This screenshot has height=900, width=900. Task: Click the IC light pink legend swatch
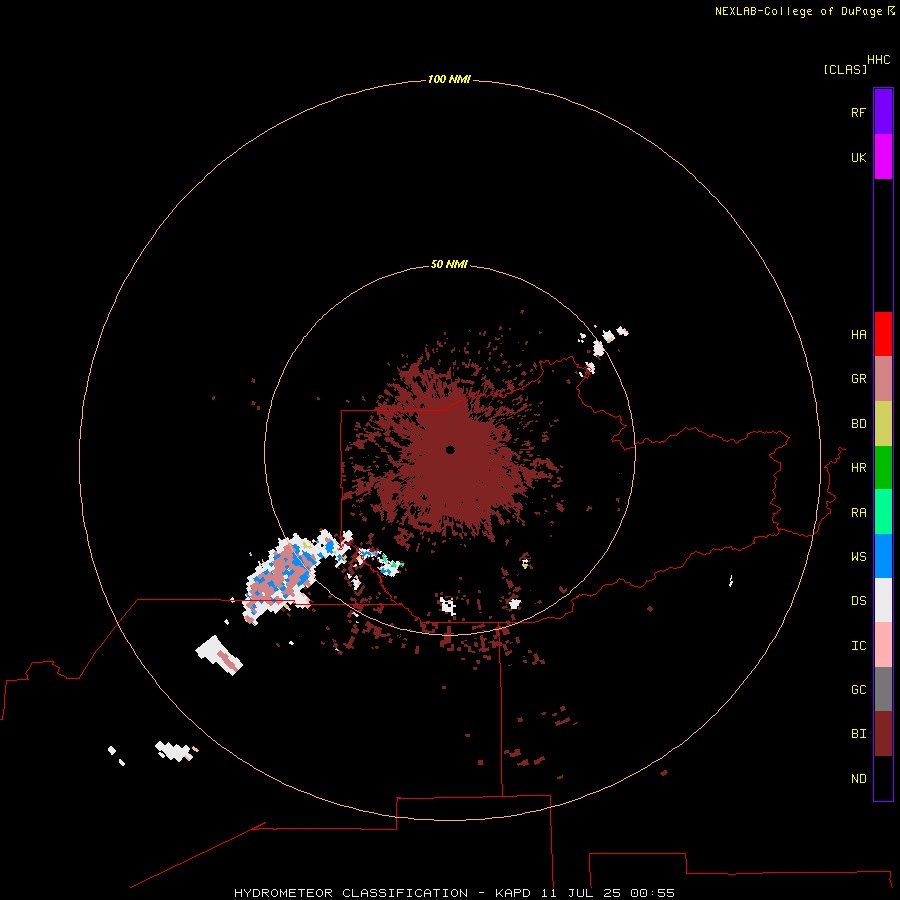pyautogui.click(x=883, y=645)
